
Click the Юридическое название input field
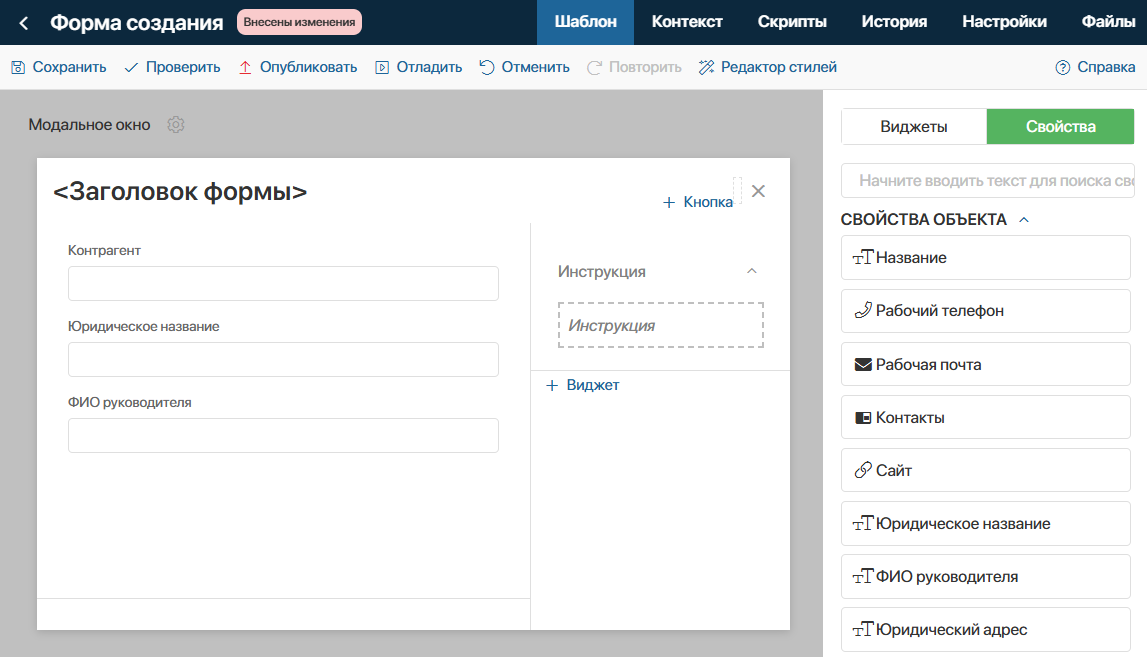[283, 359]
